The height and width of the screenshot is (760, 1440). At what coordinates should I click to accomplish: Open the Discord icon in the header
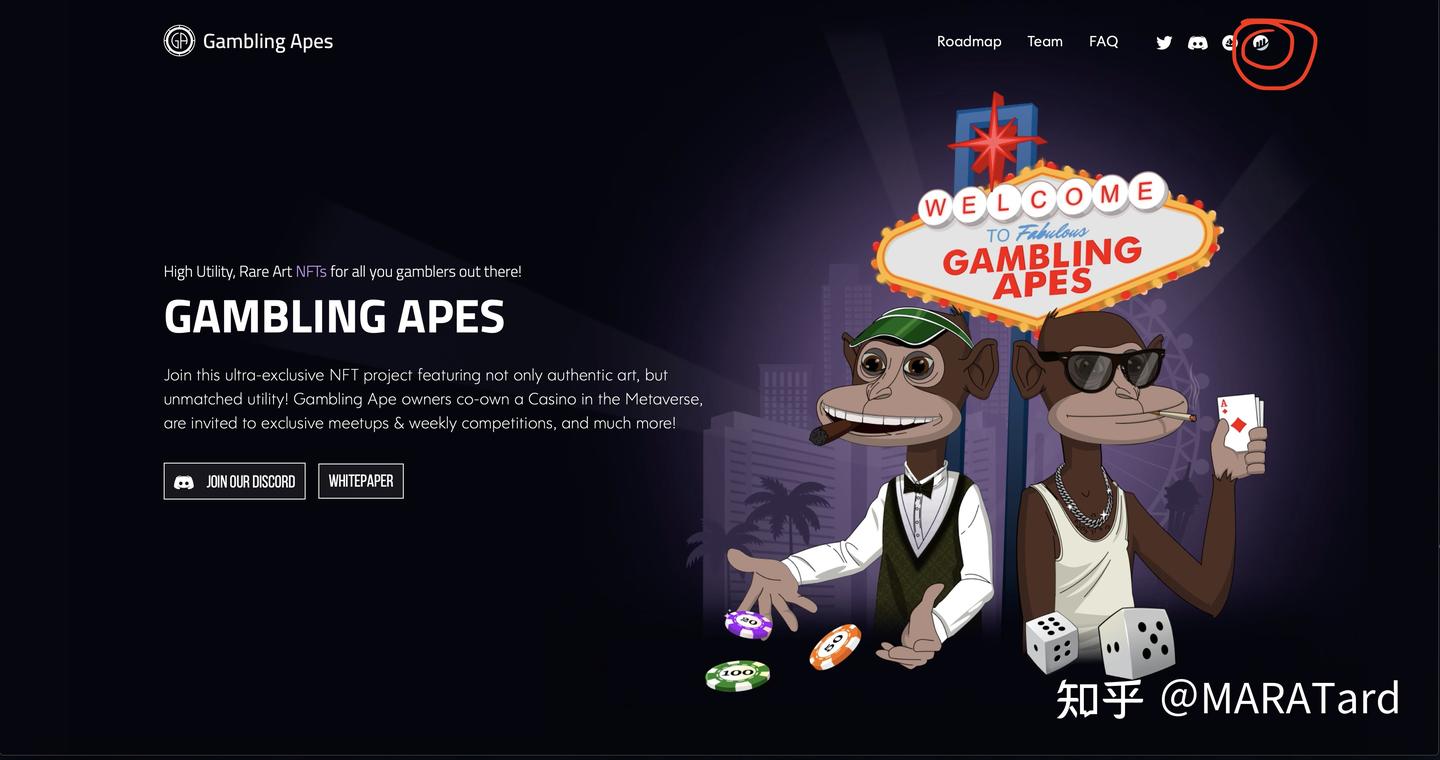1197,43
